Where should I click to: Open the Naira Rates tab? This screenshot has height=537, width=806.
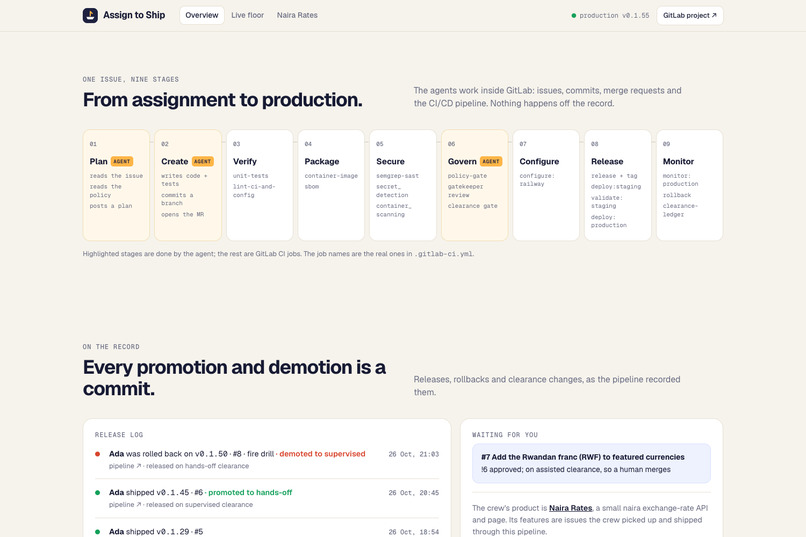[x=297, y=15]
